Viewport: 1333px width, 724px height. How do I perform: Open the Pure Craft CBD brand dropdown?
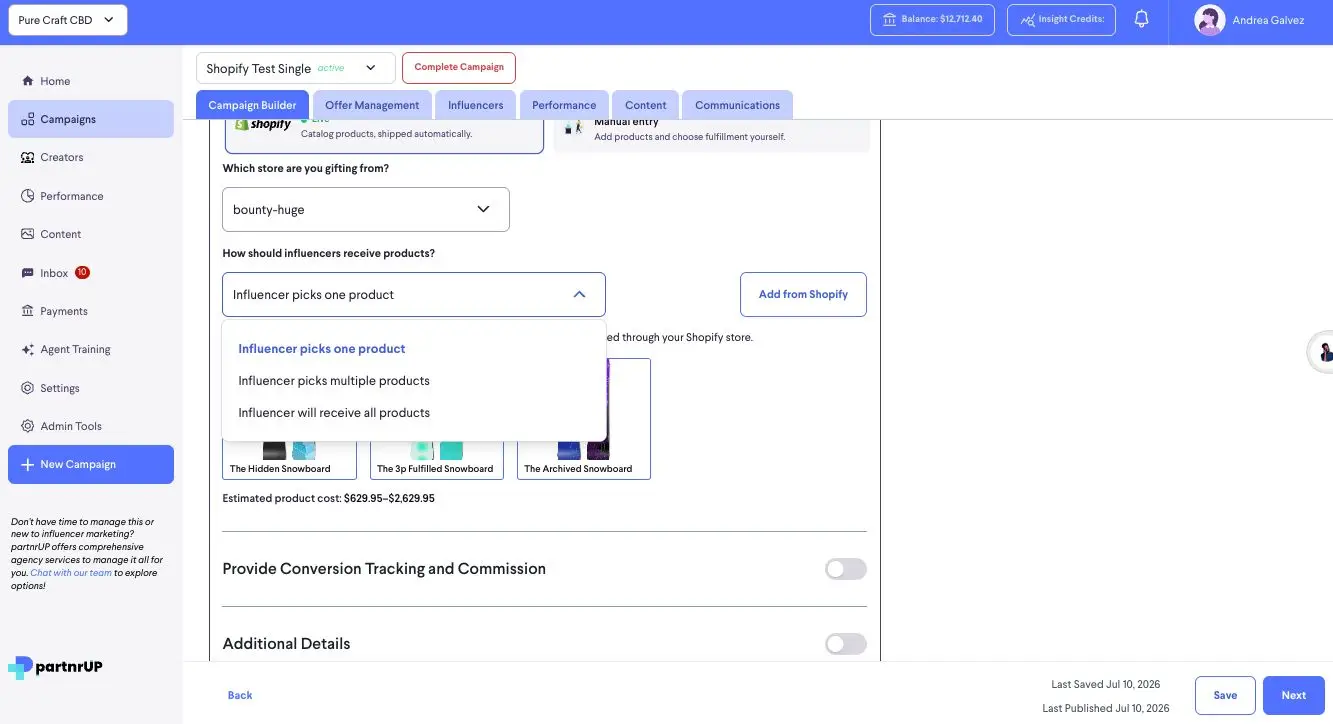point(68,20)
